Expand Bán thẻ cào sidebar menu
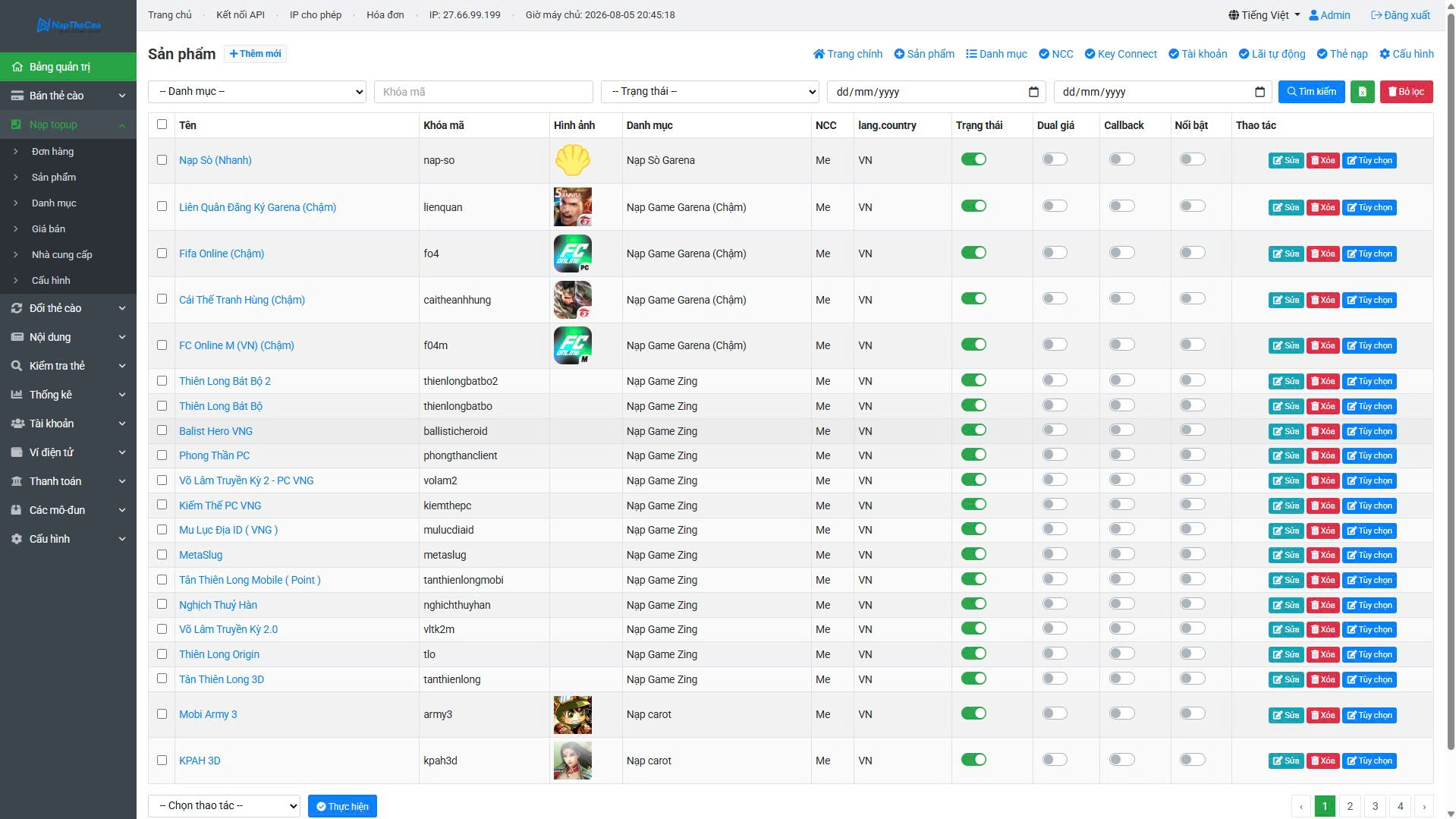 pos(68,96)
